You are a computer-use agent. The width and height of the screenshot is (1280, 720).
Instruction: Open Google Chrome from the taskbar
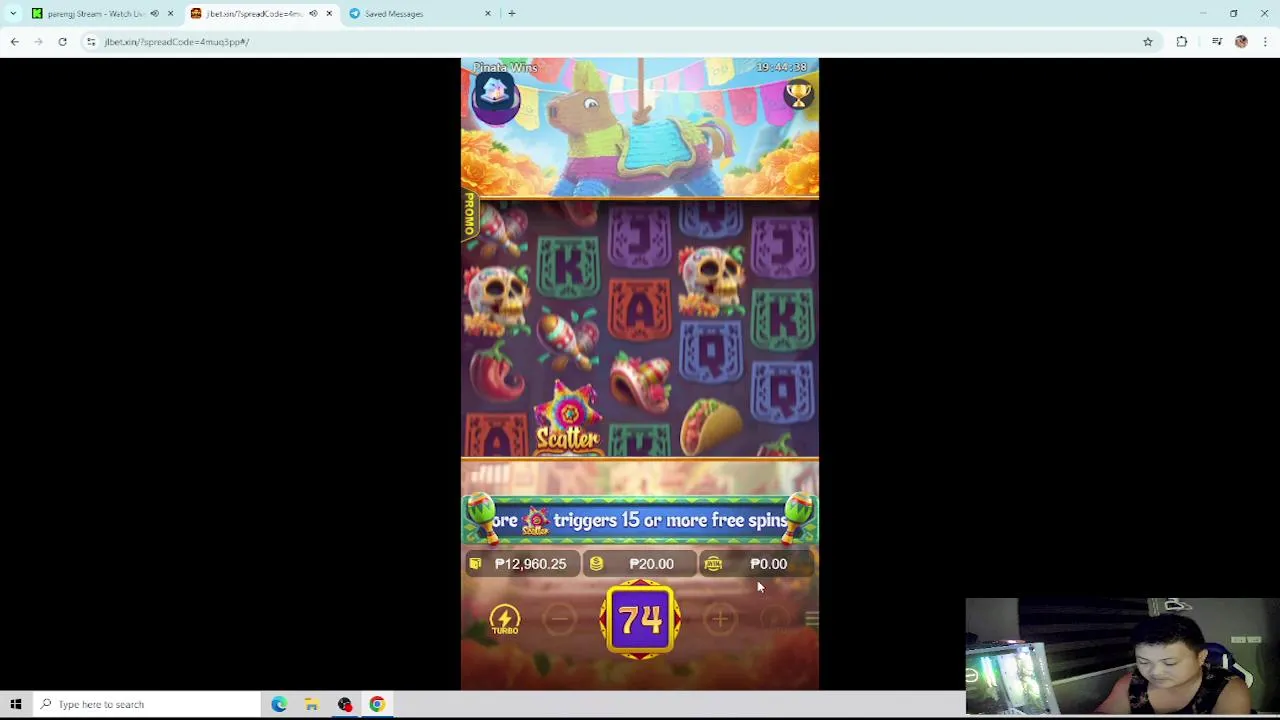(377, 704)
